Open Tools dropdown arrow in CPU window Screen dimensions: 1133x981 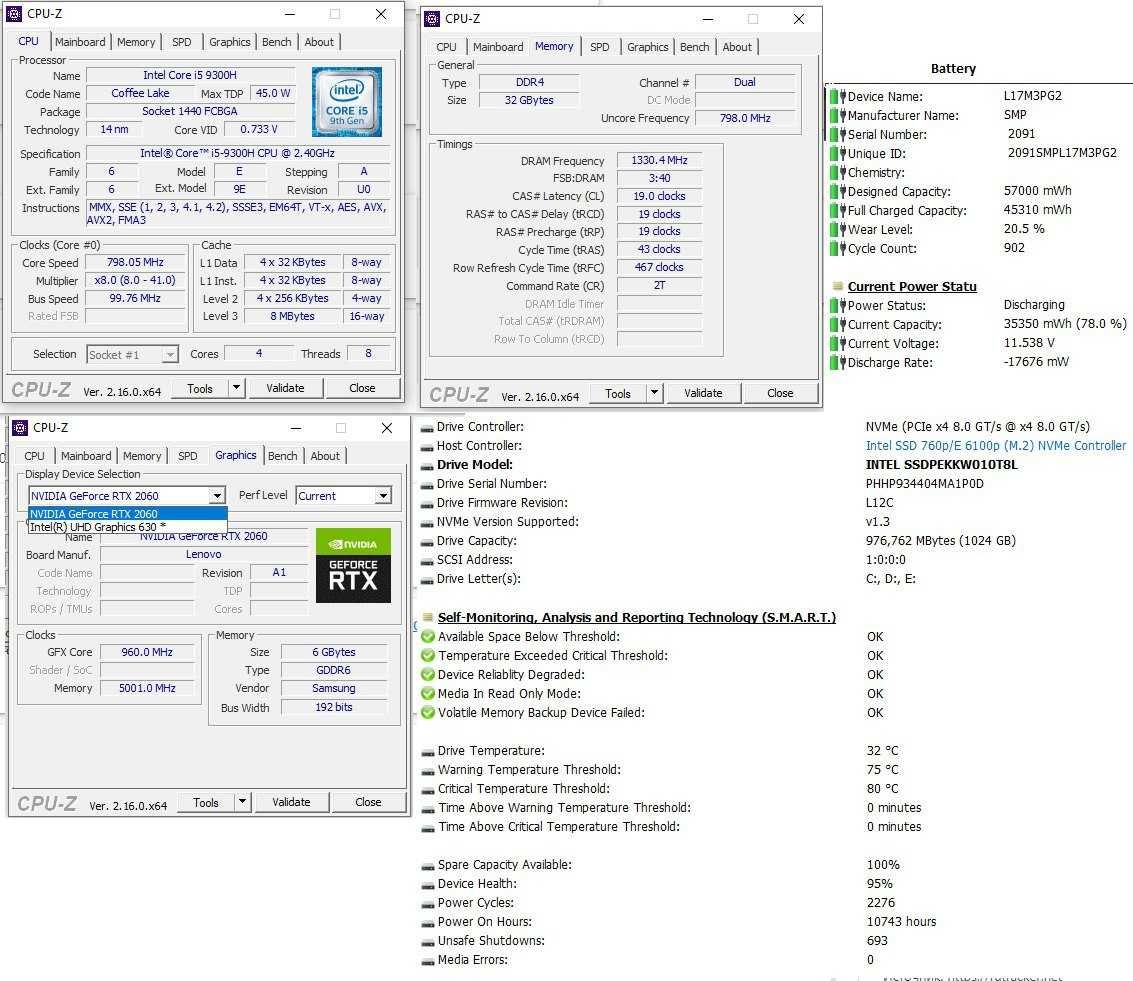pos(236,388)
